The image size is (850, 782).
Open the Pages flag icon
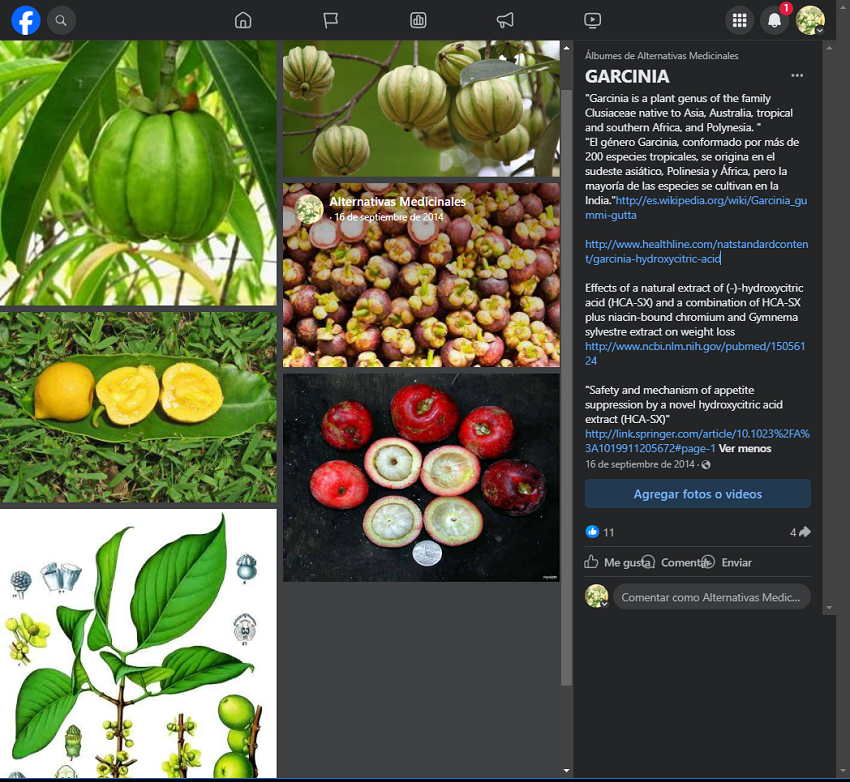coord(331,20)
